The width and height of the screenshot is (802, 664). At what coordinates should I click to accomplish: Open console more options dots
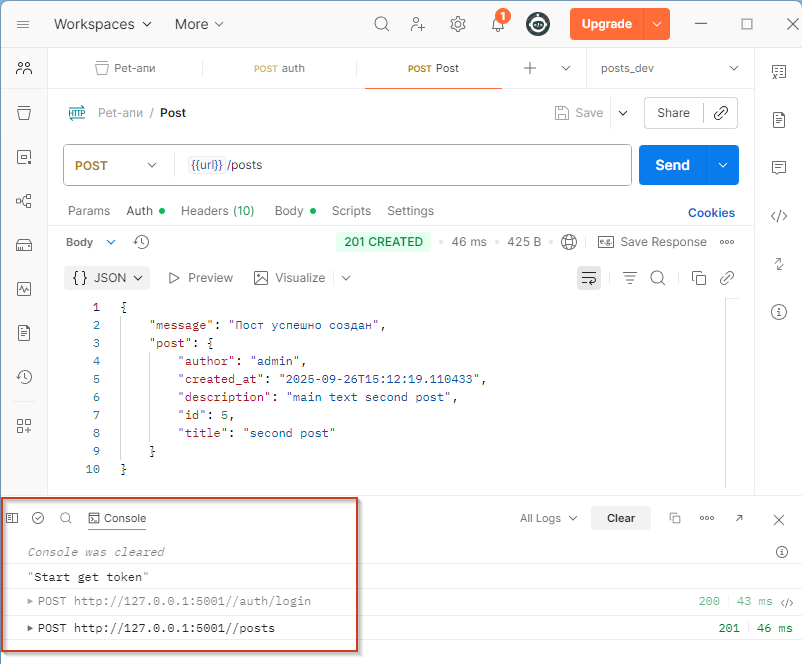point(707,518)
